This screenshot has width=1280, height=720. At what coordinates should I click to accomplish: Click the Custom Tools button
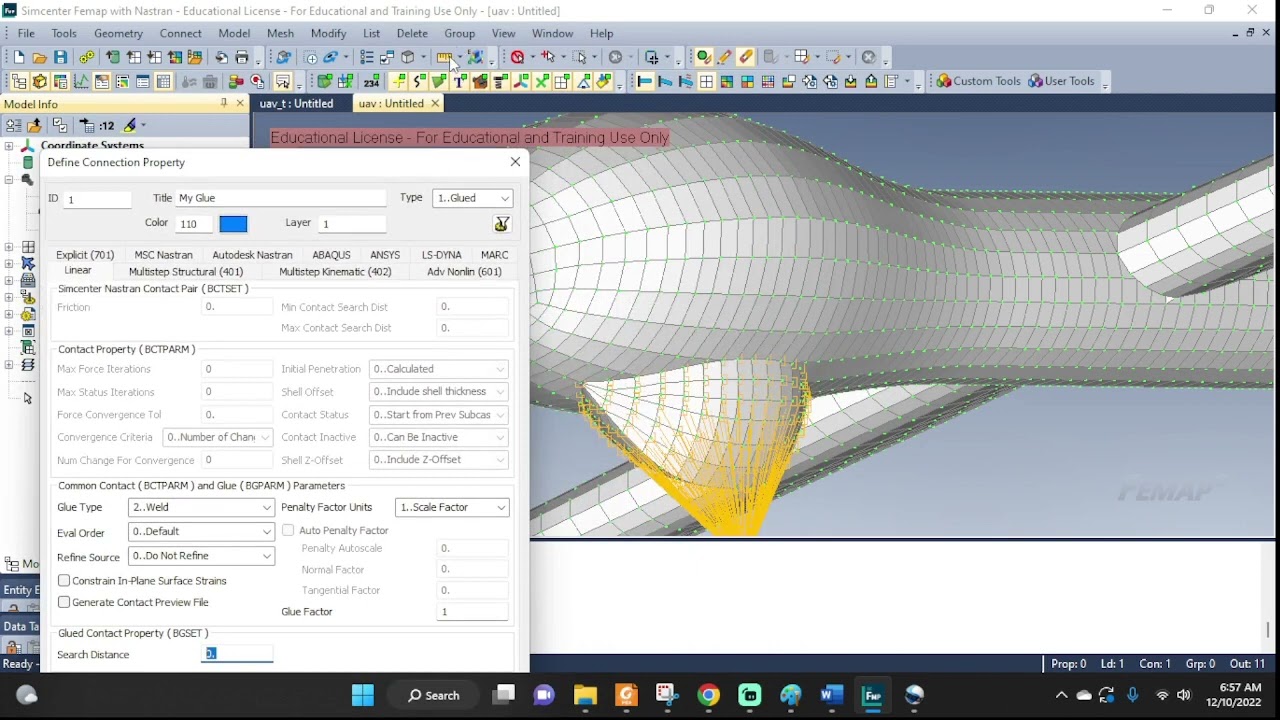tap(978, 81)
